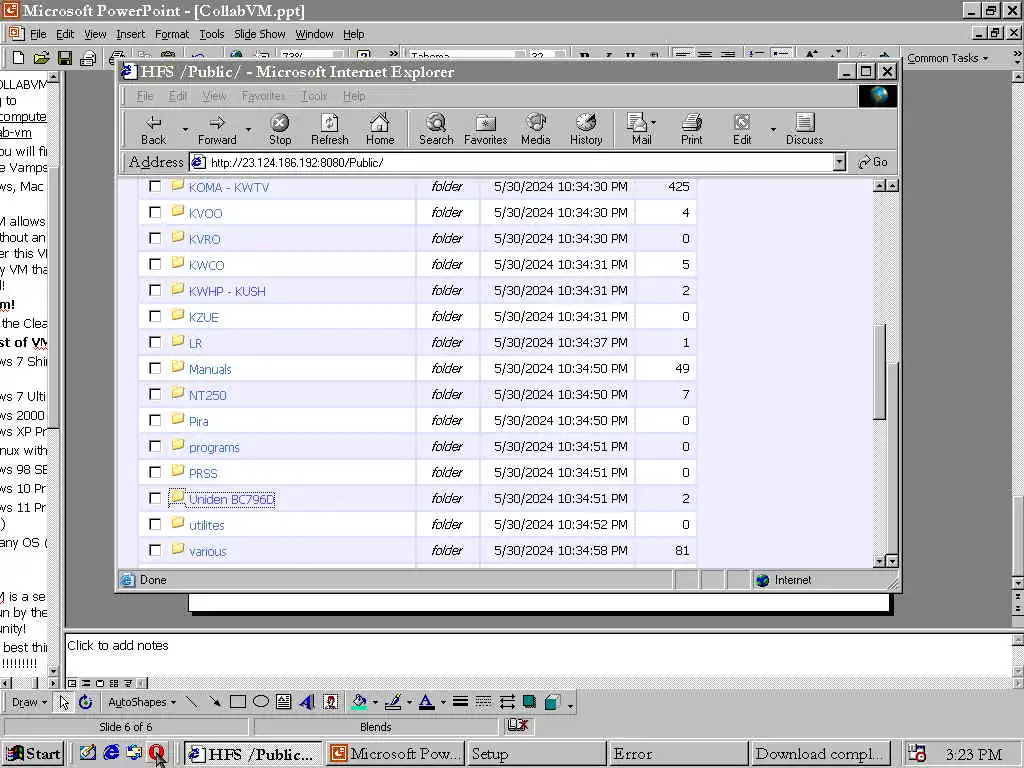The height and width of the screenshot is (768, 1024).
Task: Expand the Common Tasks dropdown
Action: [947, 58]
